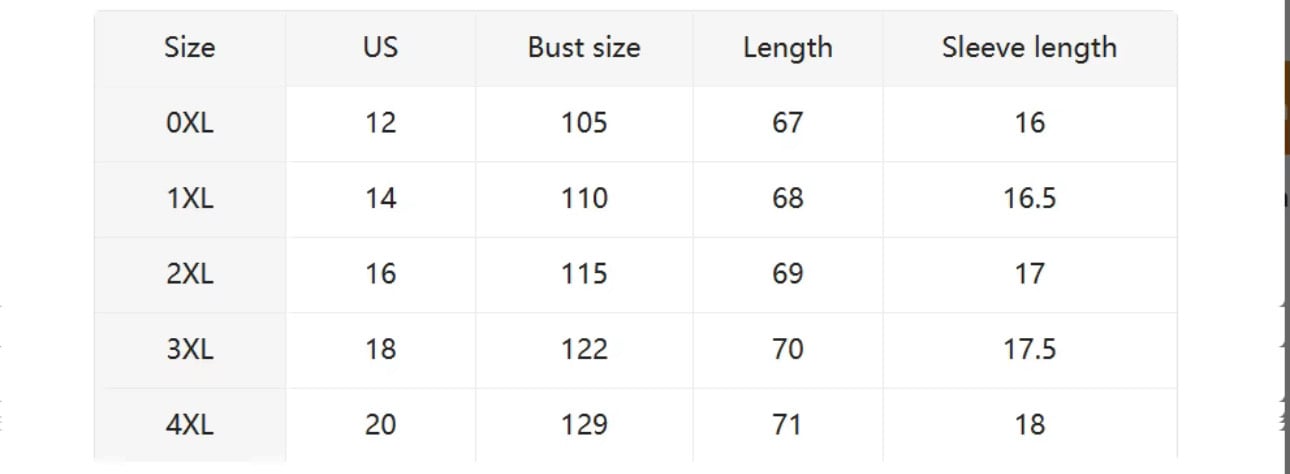Click US size value 20
1290x474 pixels.
pyautogui.click(x=380, y=425)
